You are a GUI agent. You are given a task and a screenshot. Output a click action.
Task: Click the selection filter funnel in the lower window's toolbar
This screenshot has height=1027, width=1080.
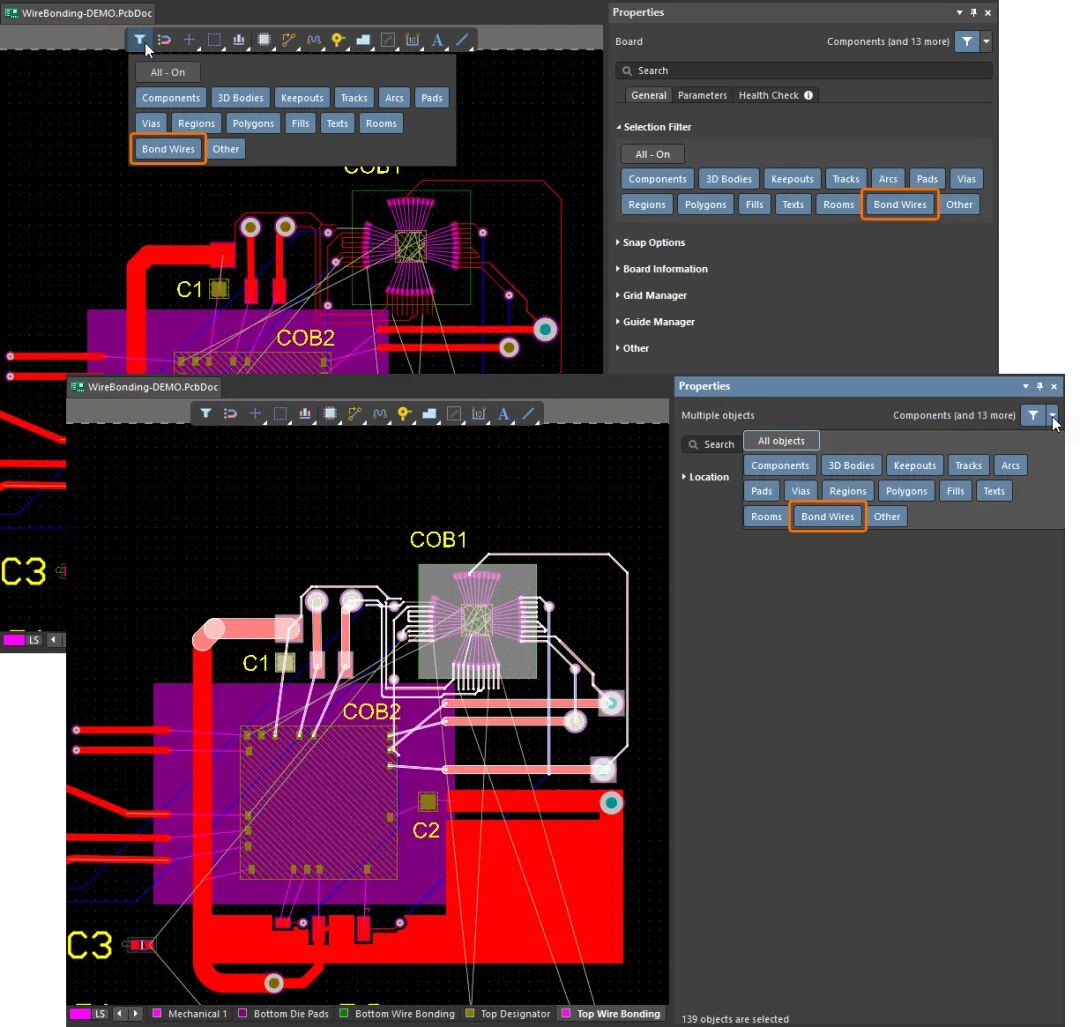click(x=205, y=413)
